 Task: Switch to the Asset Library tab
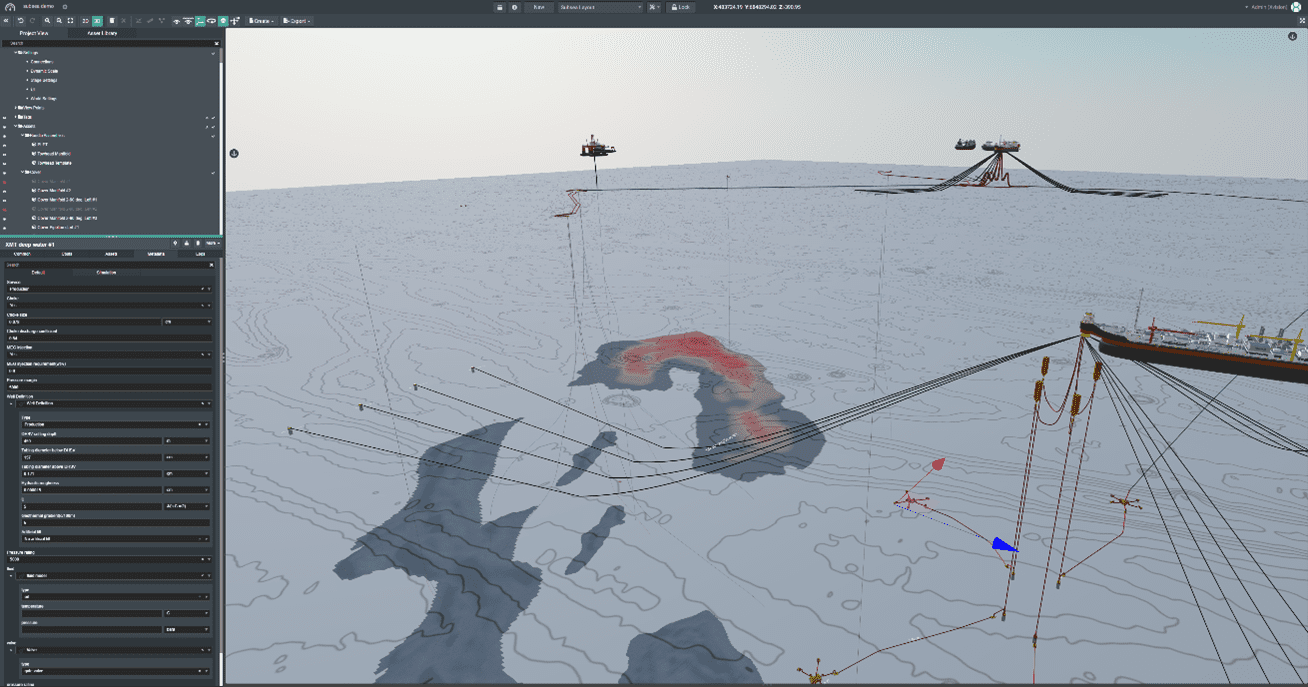[x=102, y=33]
